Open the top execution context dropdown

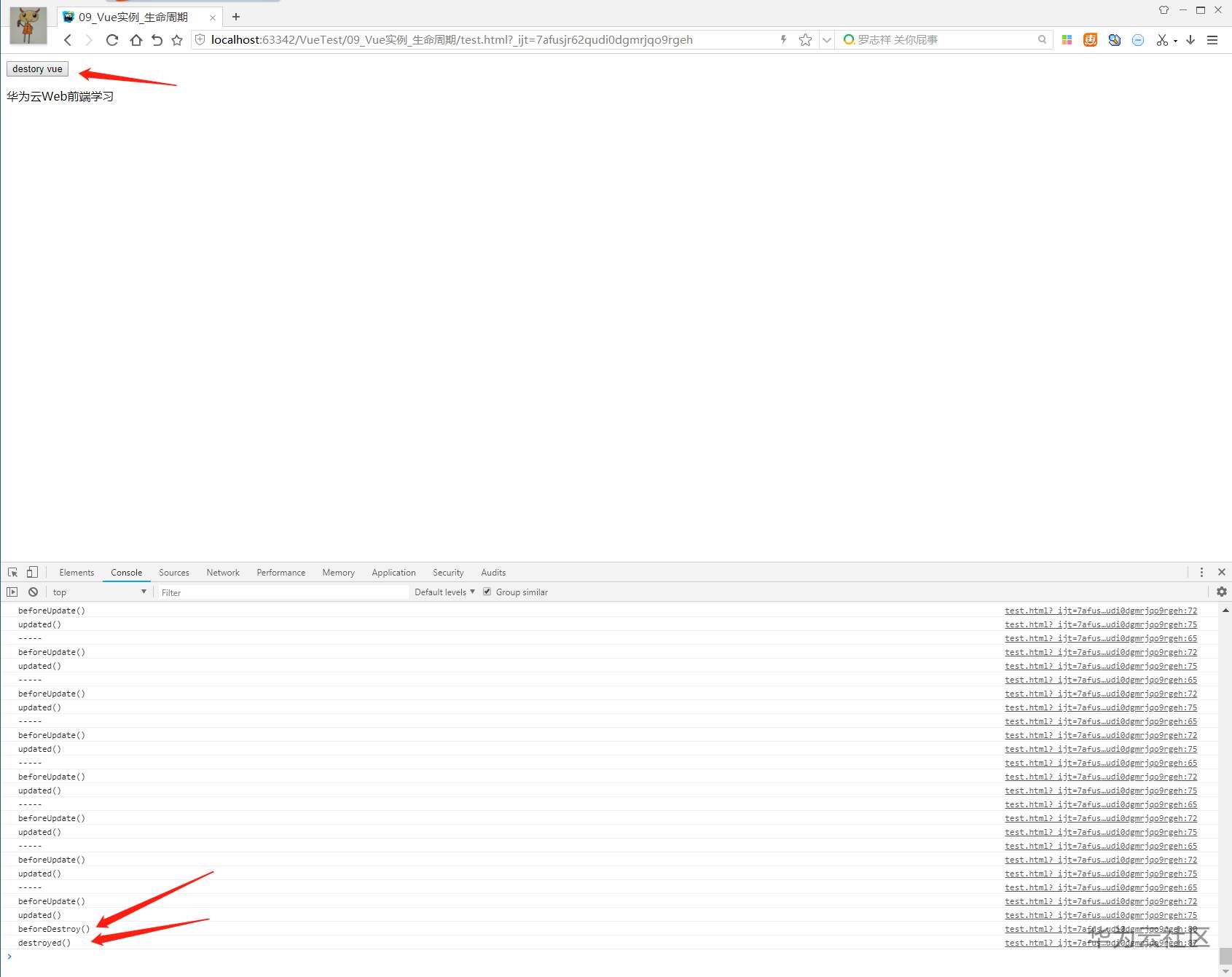pyautogui.click(x=100, y=592)
